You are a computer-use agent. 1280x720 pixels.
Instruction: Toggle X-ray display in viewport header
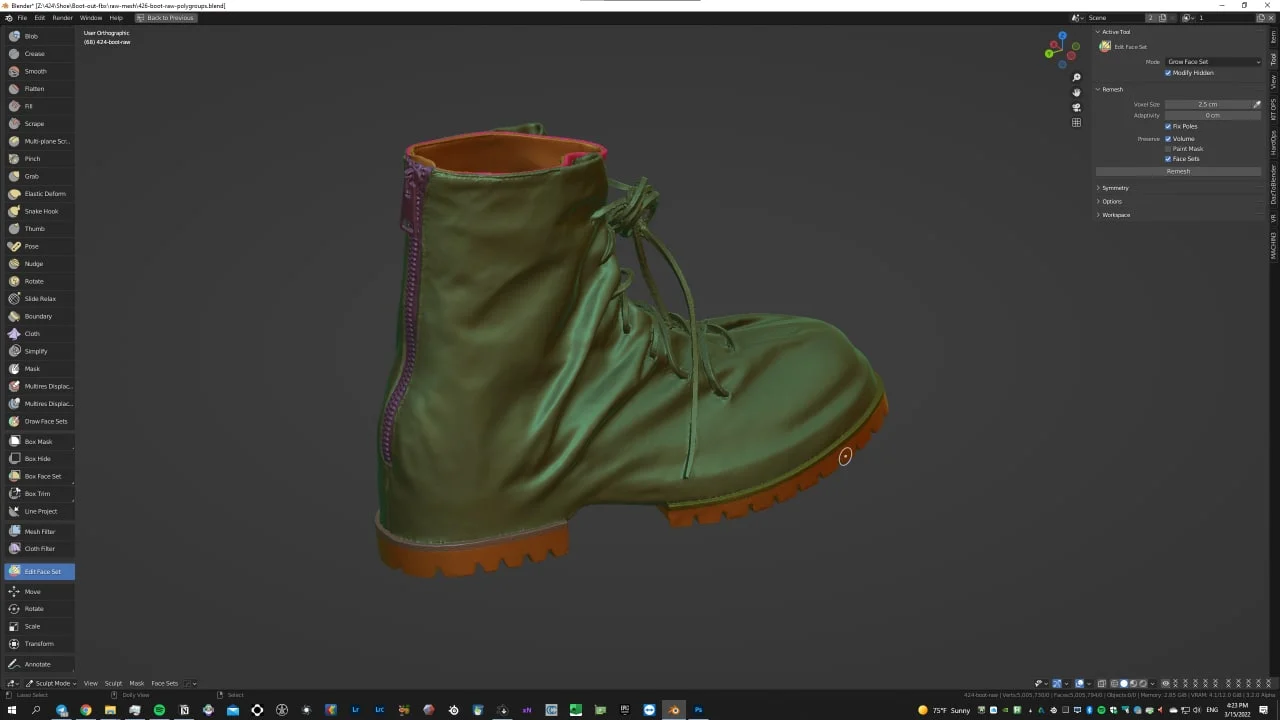click(1102, 684)
